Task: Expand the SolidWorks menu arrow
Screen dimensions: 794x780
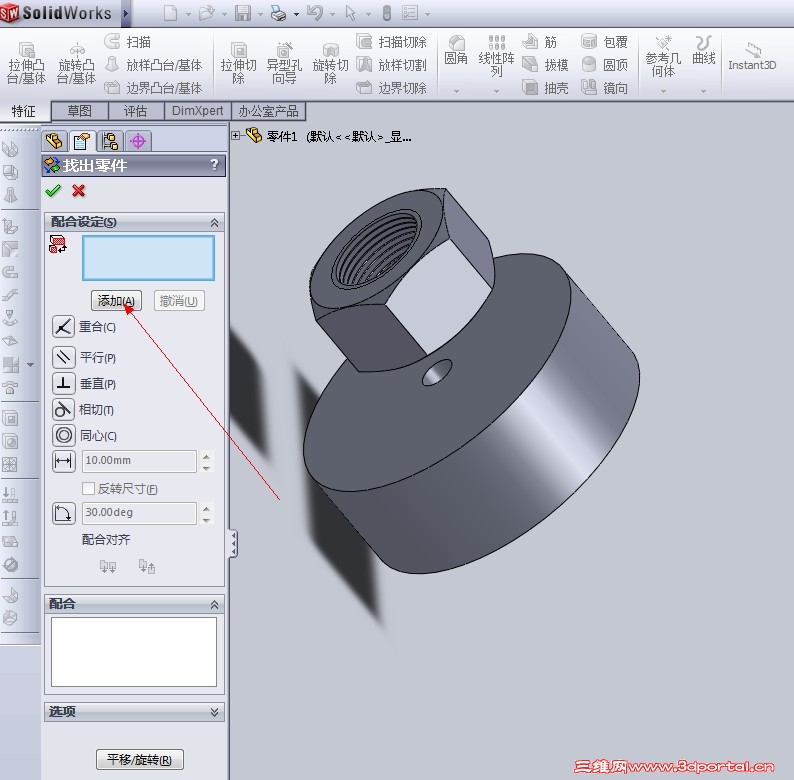Action: pos(126,13)
